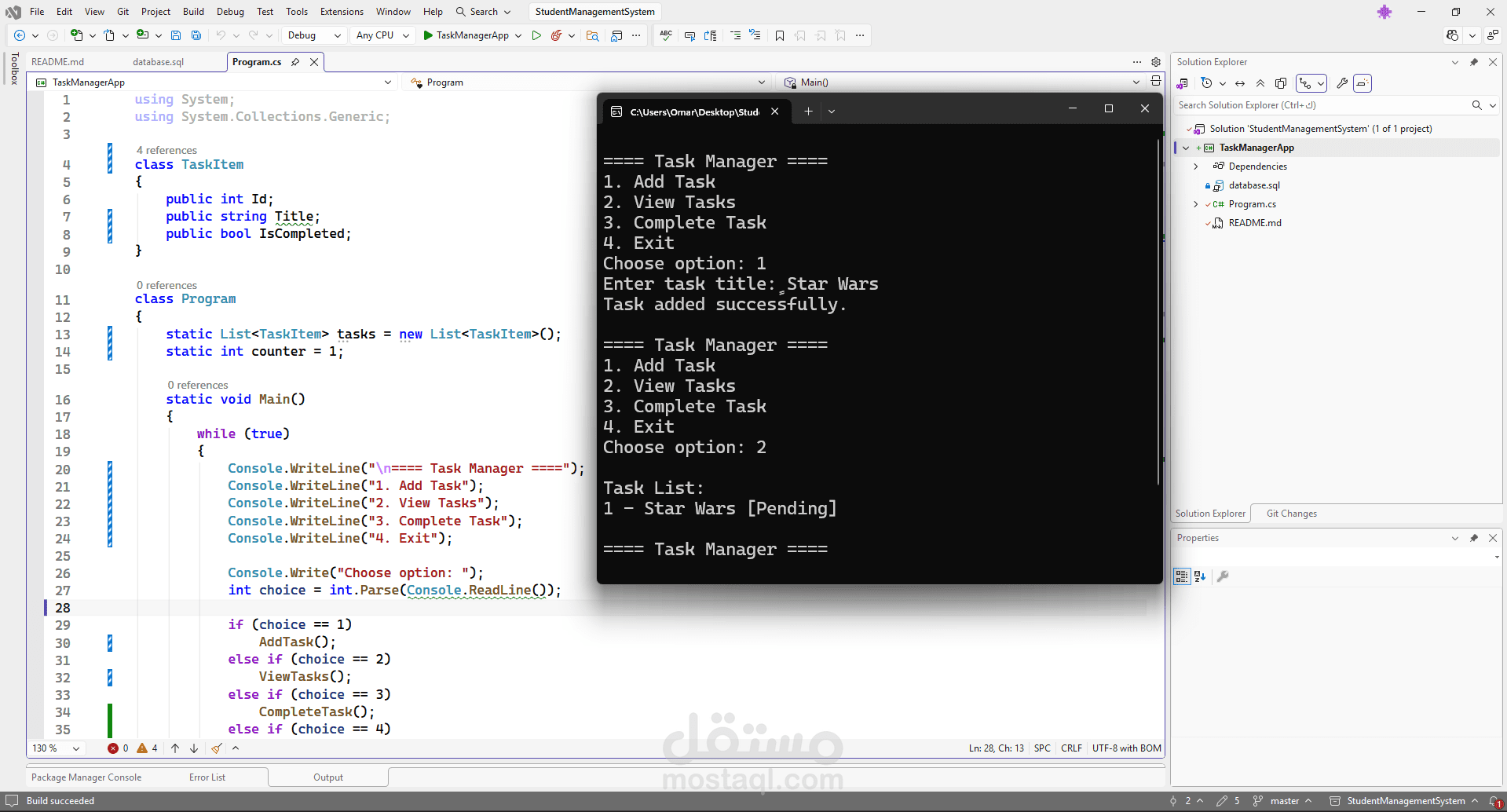This screenshot has height=812, width=1507.
Task: Click the master branch status button
Action: tap(1282, 801)
